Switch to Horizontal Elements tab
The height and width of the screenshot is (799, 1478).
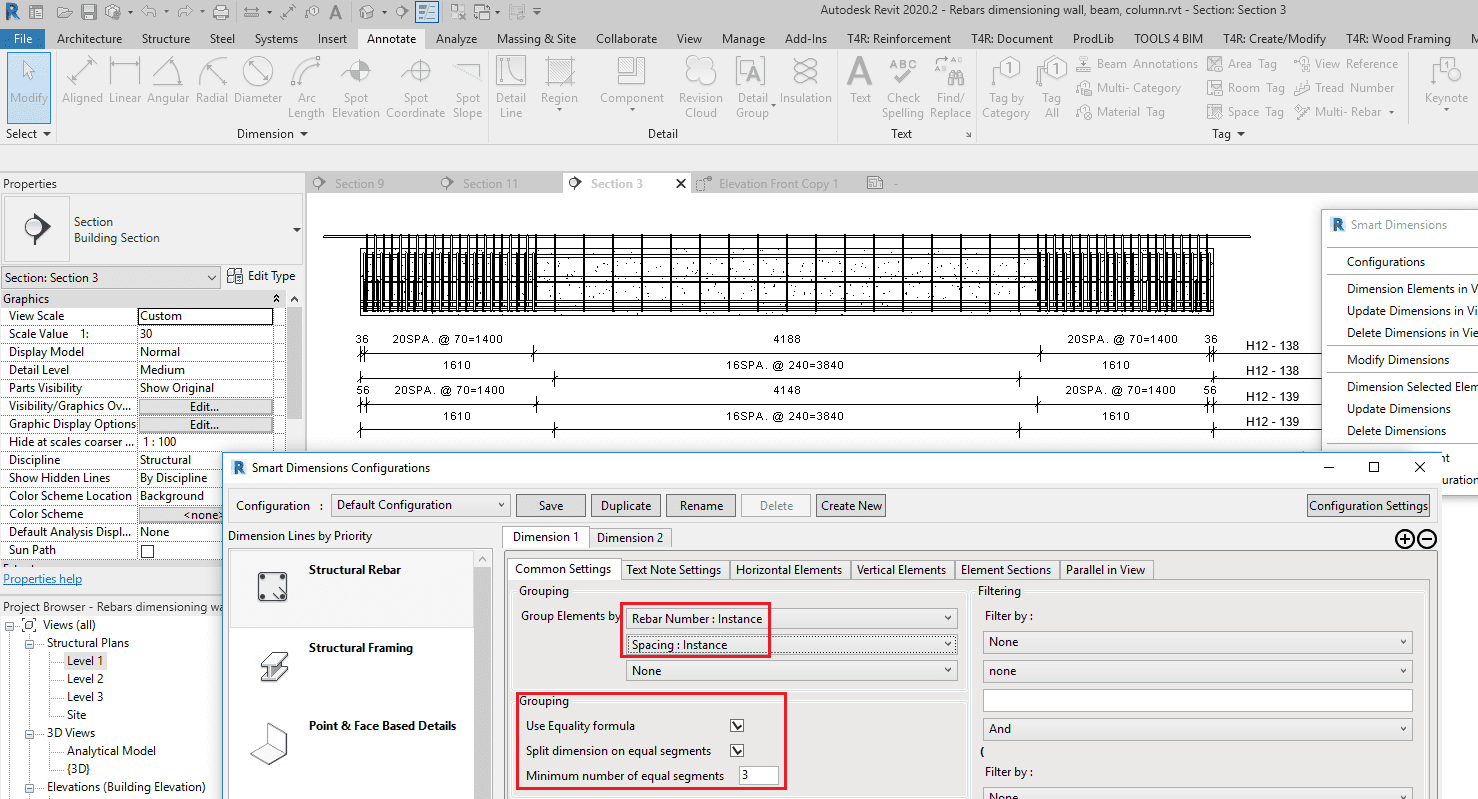tap(789, 570)
